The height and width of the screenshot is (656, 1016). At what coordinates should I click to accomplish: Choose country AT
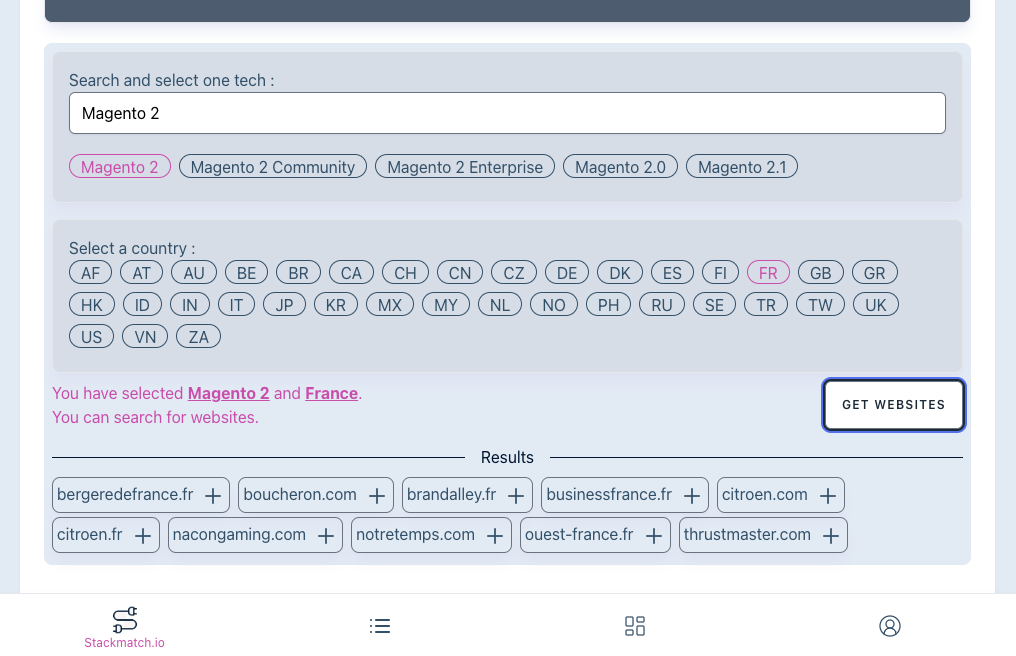click(141, 272)
